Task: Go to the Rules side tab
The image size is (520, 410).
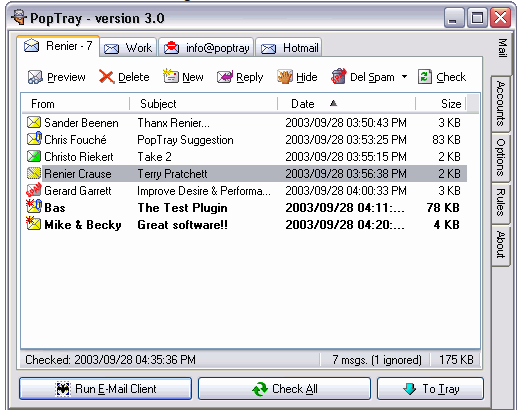Action: pyautogui.click(x=501, y=202)
